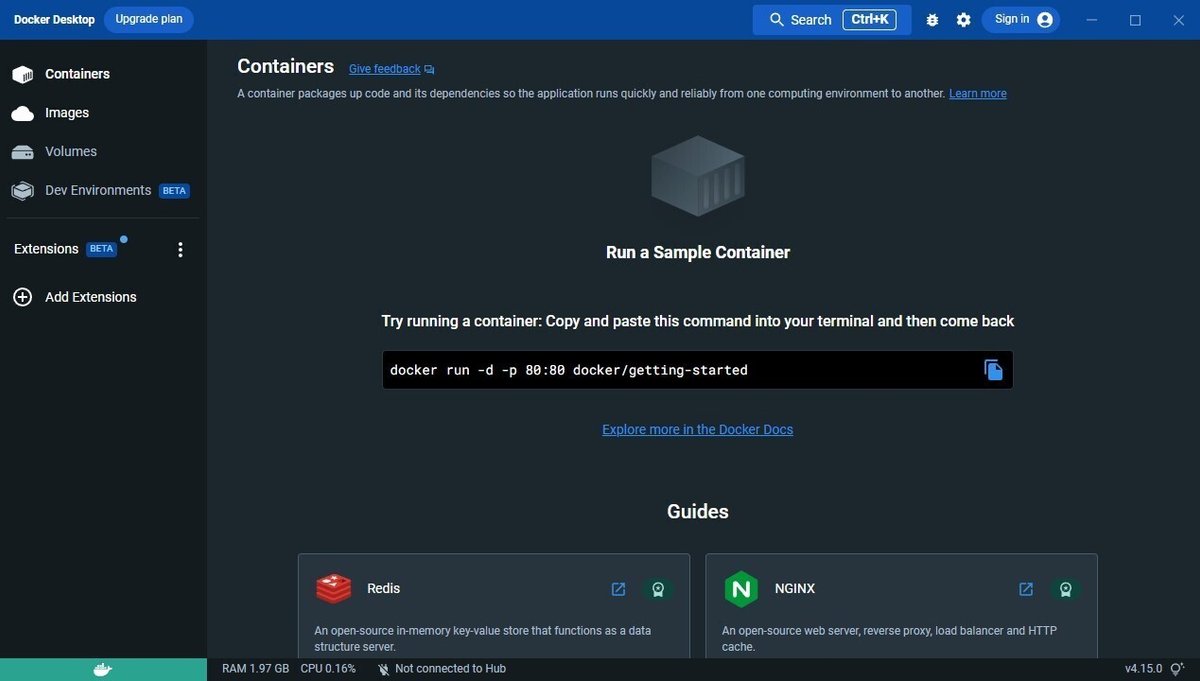Image resolution: width=1200 pixels, height=681 pixels.
Task: Click the Upgrade plan button
Action: [149, 20]
